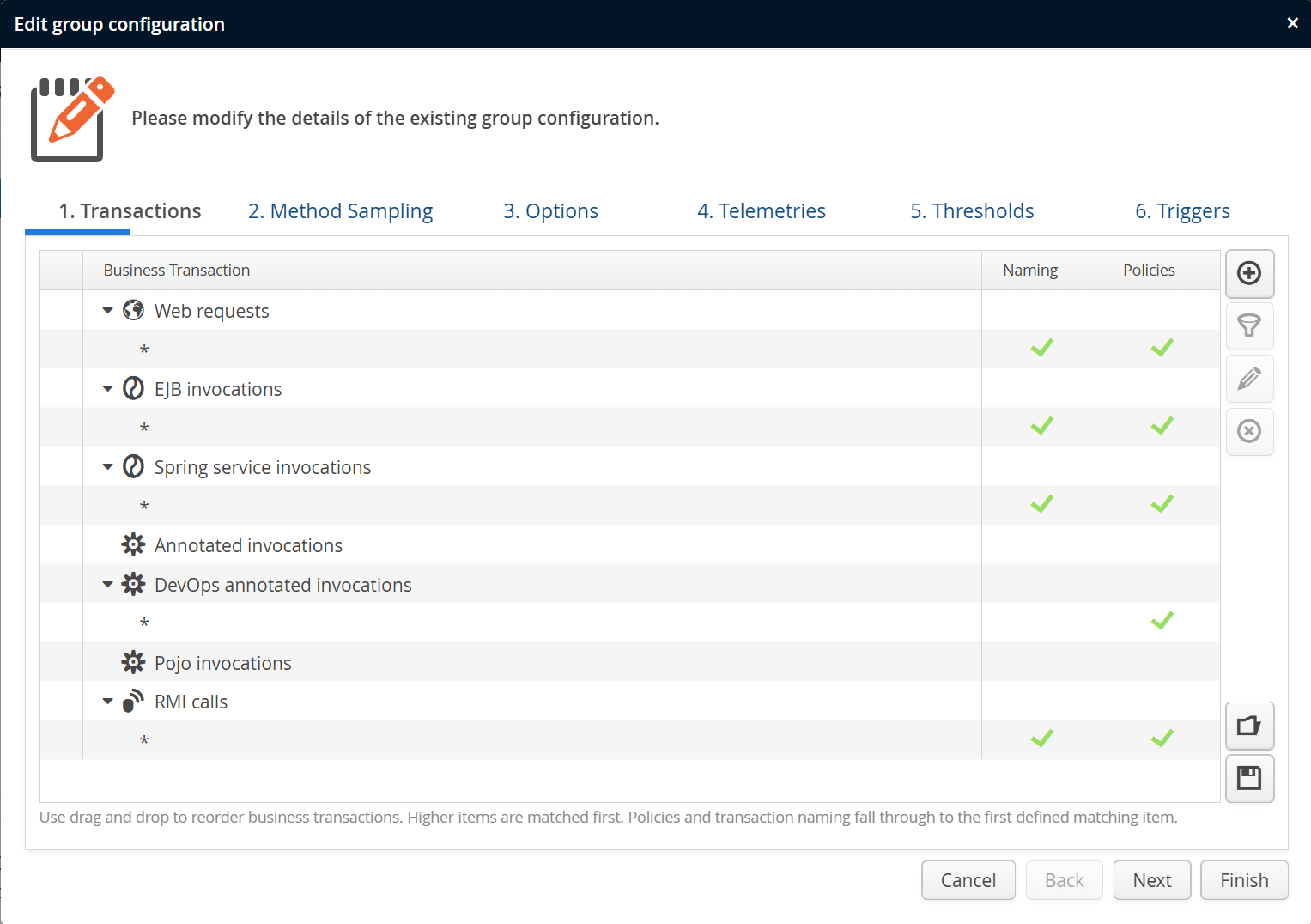This screenshot has width=1311, height=924.
Task: Click the Web requests globe icon
Action: point(133,310)
